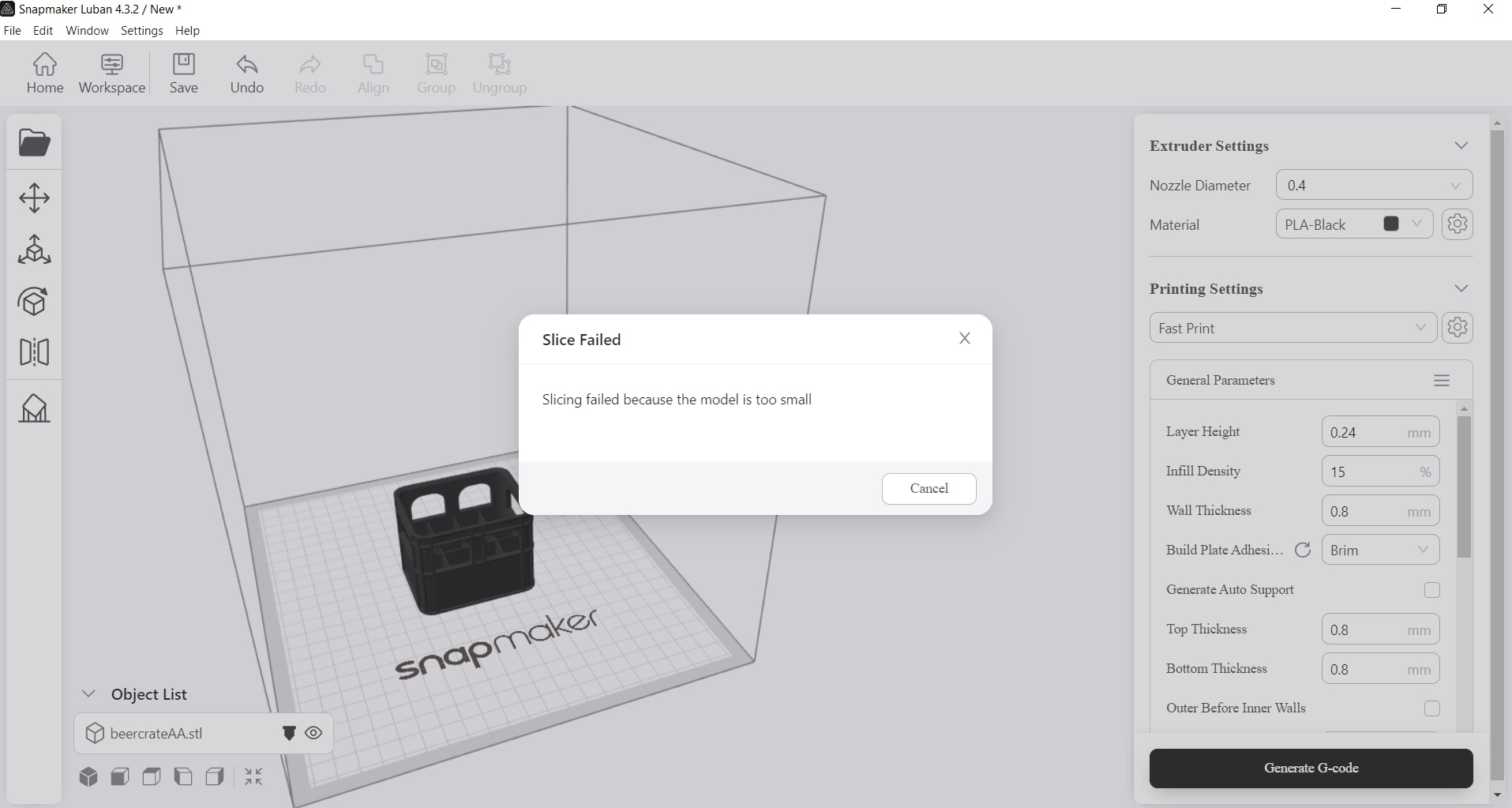Cancel the Slice Failed dialog
1512x808 pixels.
(929, 488)
